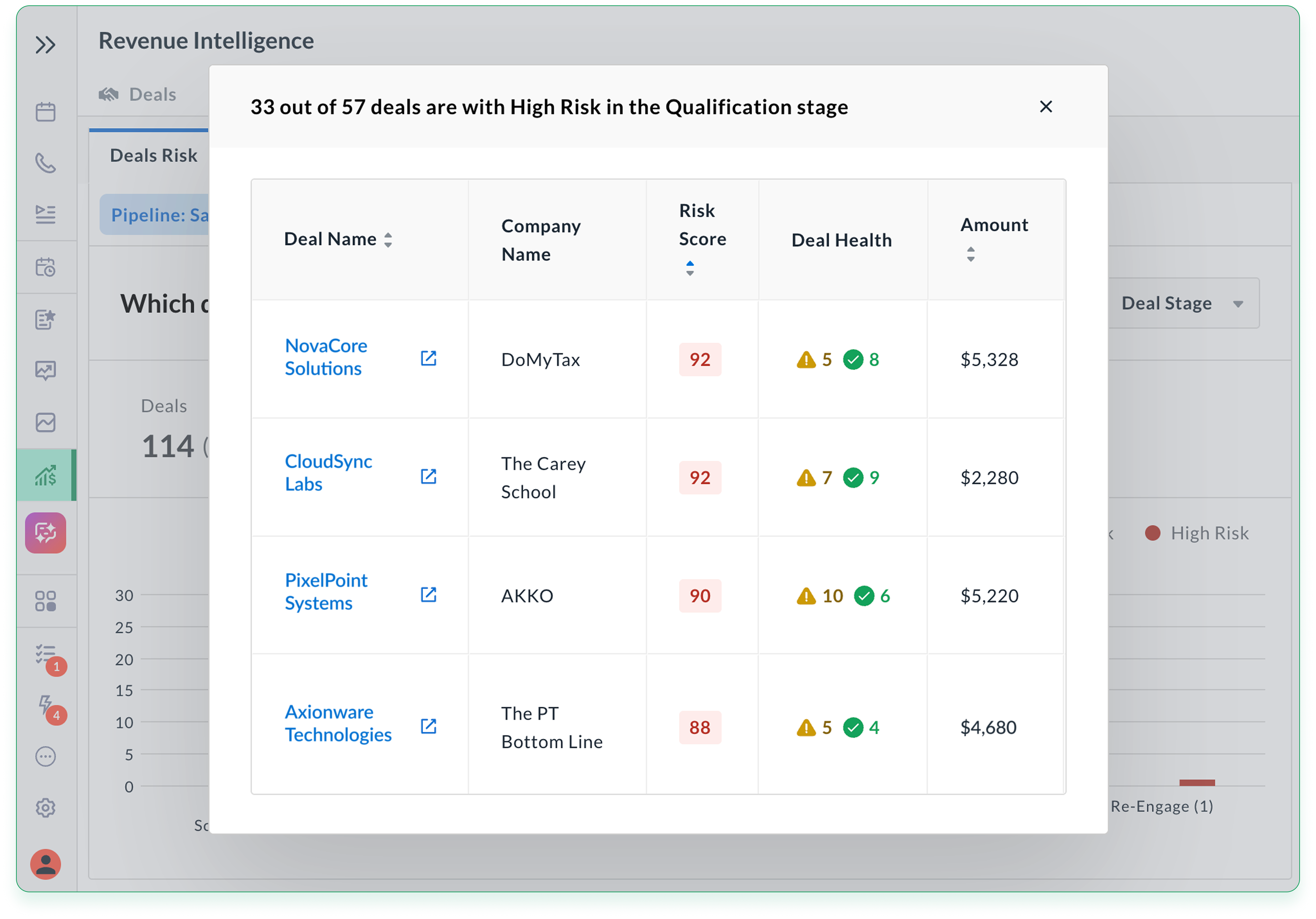Image resolution: width=1316 pixels, height=919 pixels.
Task: Click risk score 90 for PixelPoint Systems
Action: [700, 596]
